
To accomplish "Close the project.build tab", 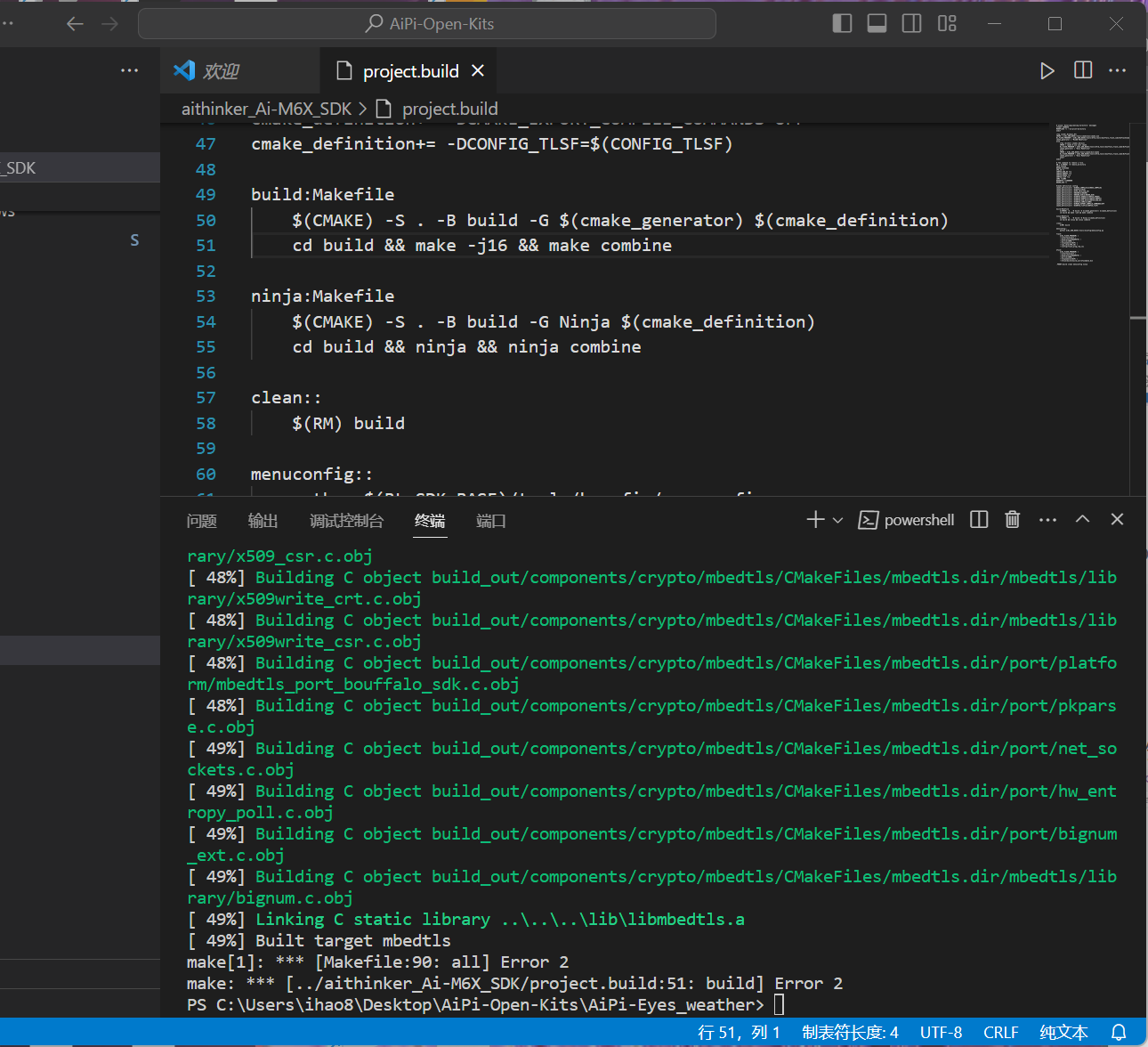I will tap(478, 70).
